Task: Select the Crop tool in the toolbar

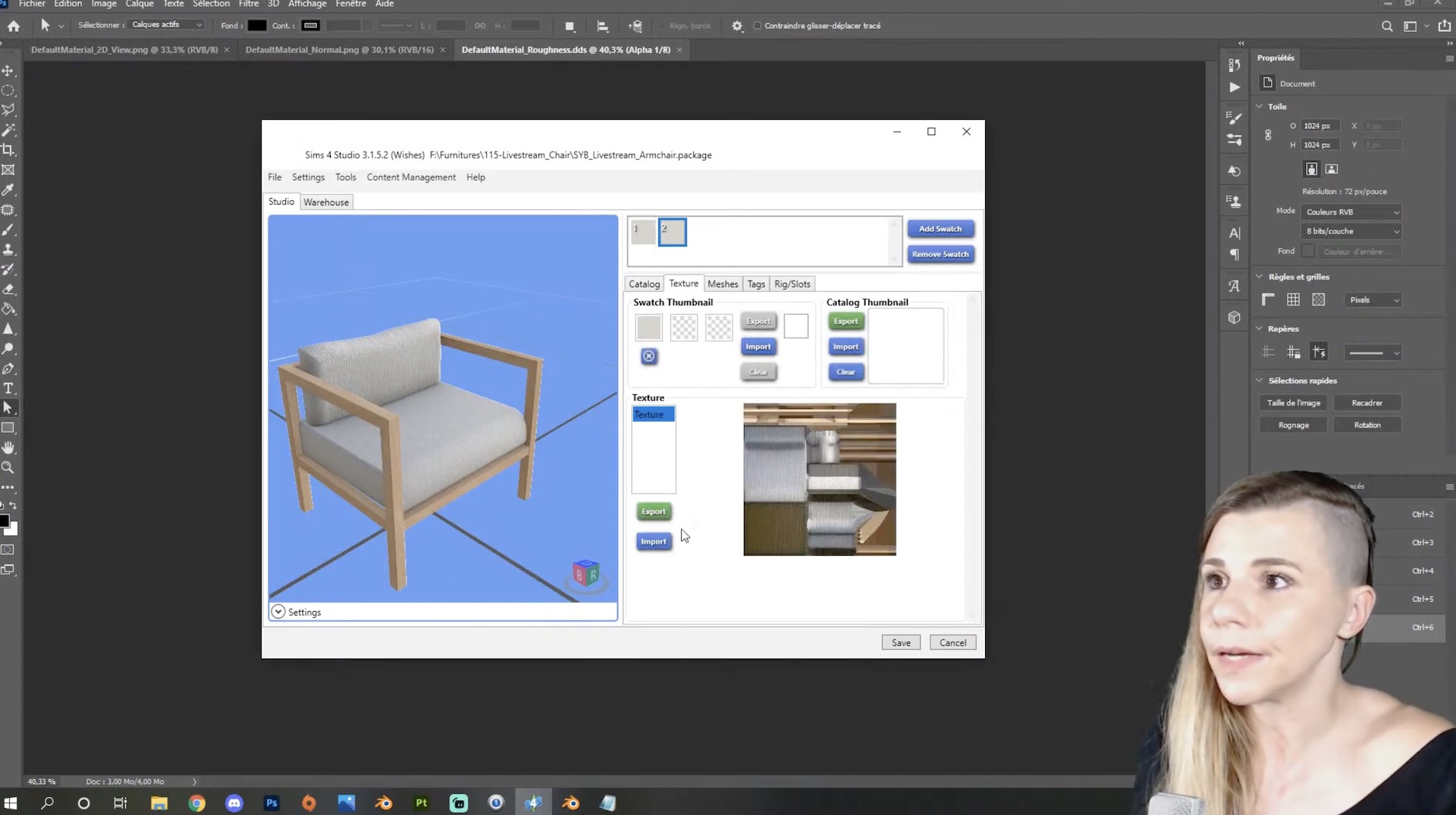Action: (x=8, y=149)
